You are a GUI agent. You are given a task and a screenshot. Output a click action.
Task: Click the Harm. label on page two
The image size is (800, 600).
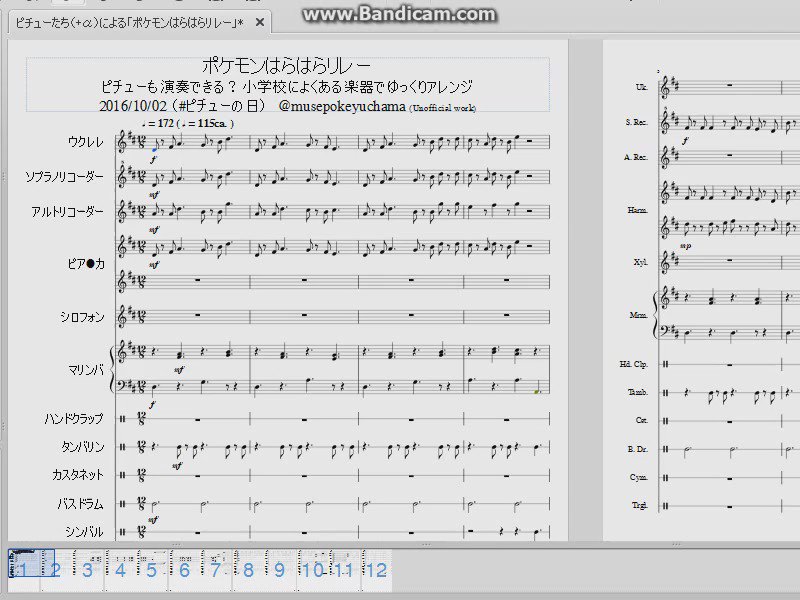[638, 210]
